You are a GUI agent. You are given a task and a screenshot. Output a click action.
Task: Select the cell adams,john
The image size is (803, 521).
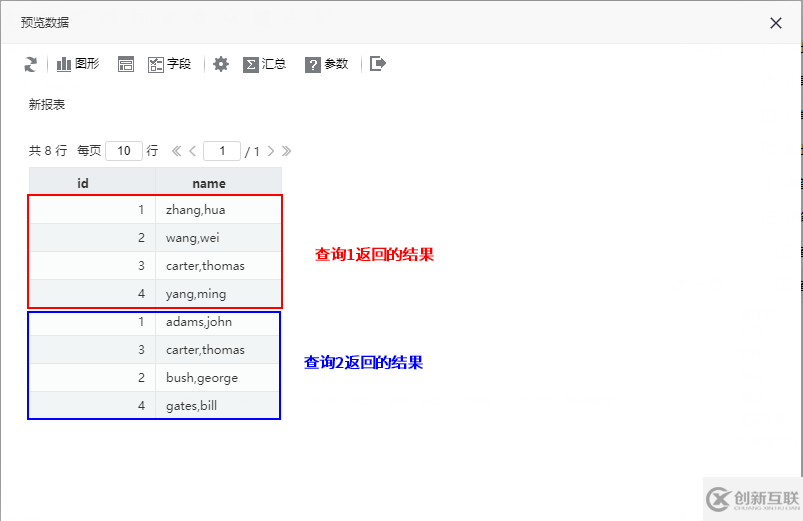[x=219, y=322]
